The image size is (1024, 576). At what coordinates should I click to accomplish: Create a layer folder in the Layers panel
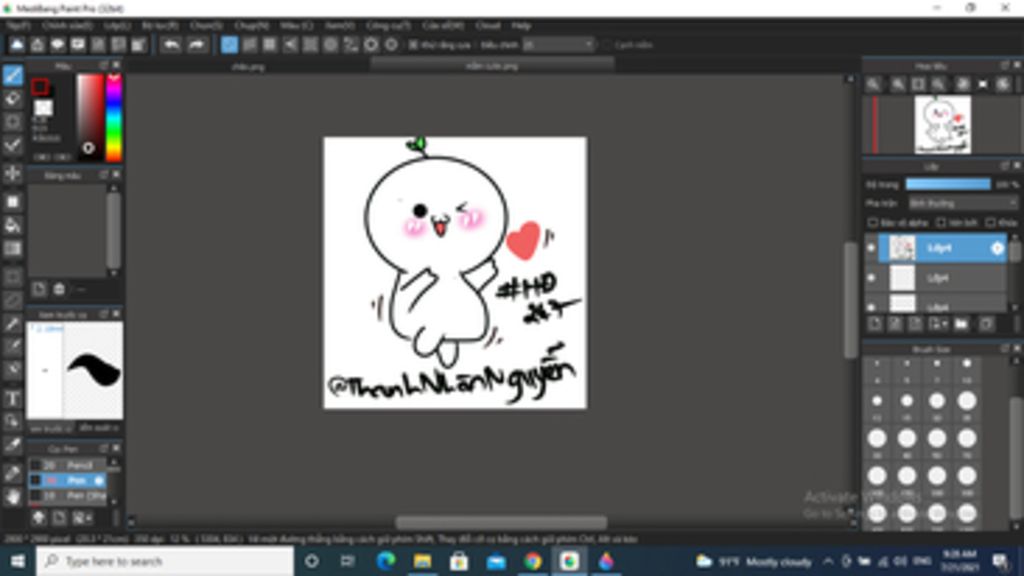pyautogui.click(x=961, y=324)
